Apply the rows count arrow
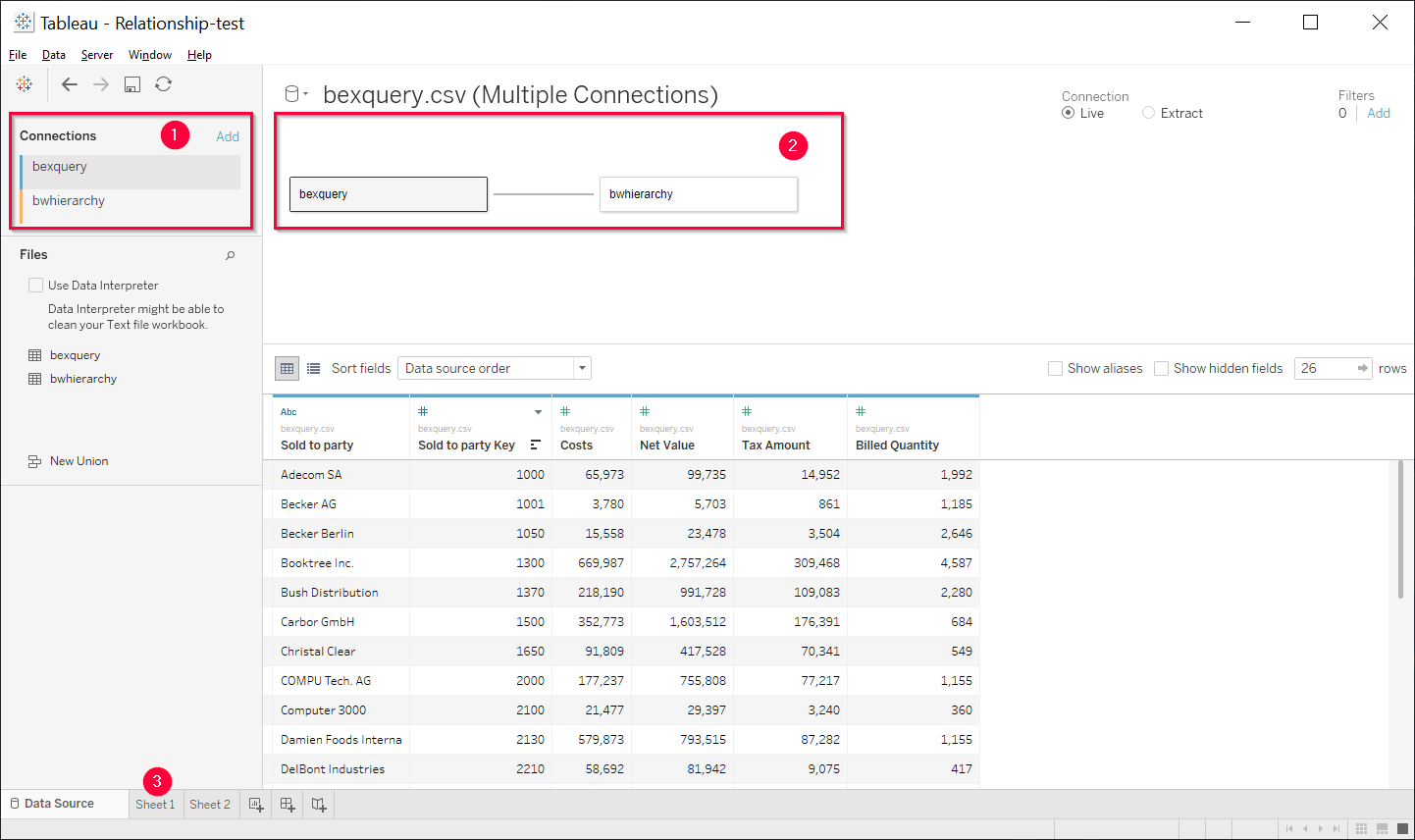1415x840 pixels. 1362,368
